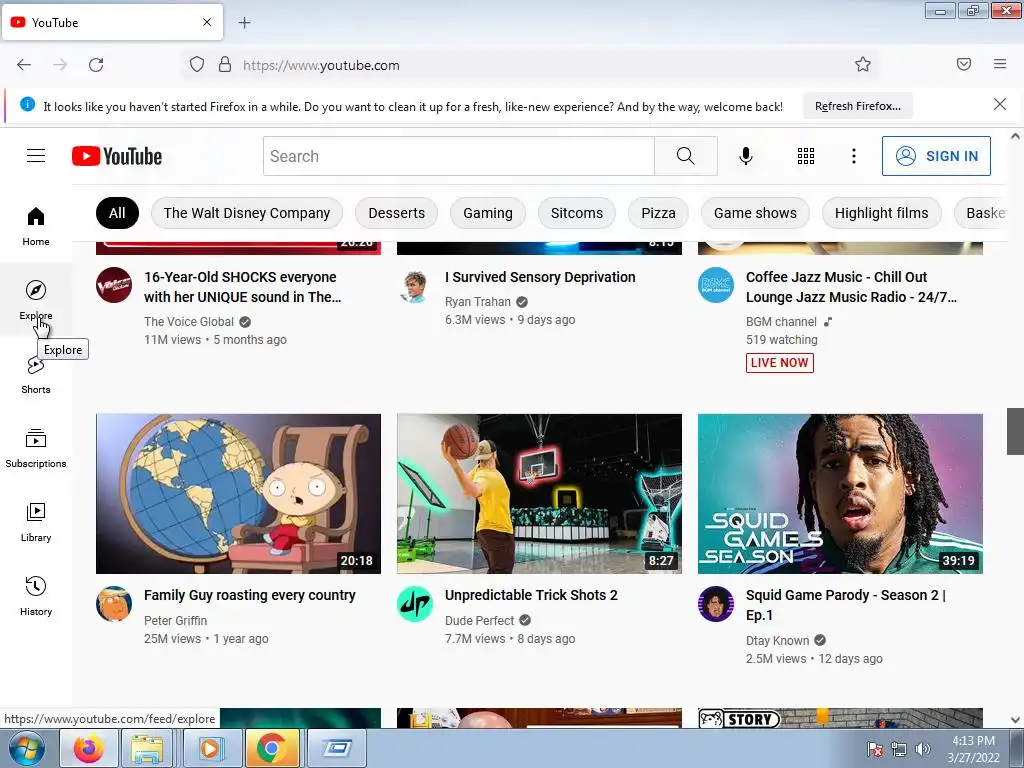The image size is (1024, 768).
Task: Open the taskbar file explorer icon
Action: (147, 748)
